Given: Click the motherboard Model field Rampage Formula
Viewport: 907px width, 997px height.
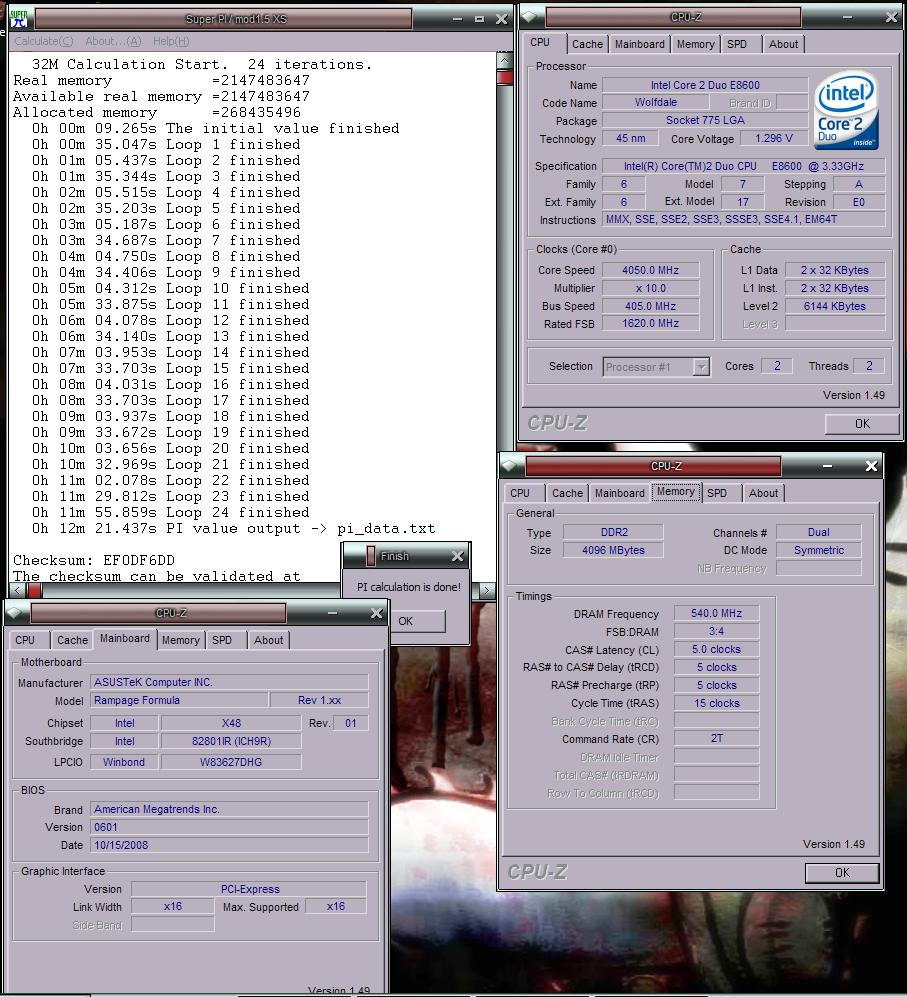Looking at the screenshot, I should (179, 700).
